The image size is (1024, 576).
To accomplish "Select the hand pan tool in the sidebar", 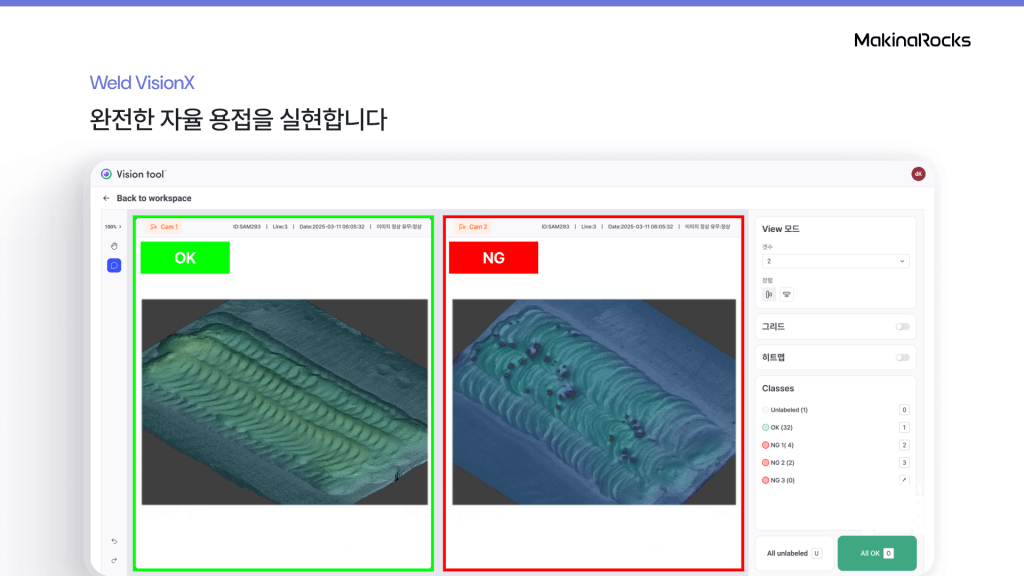I will pos(112,244).
